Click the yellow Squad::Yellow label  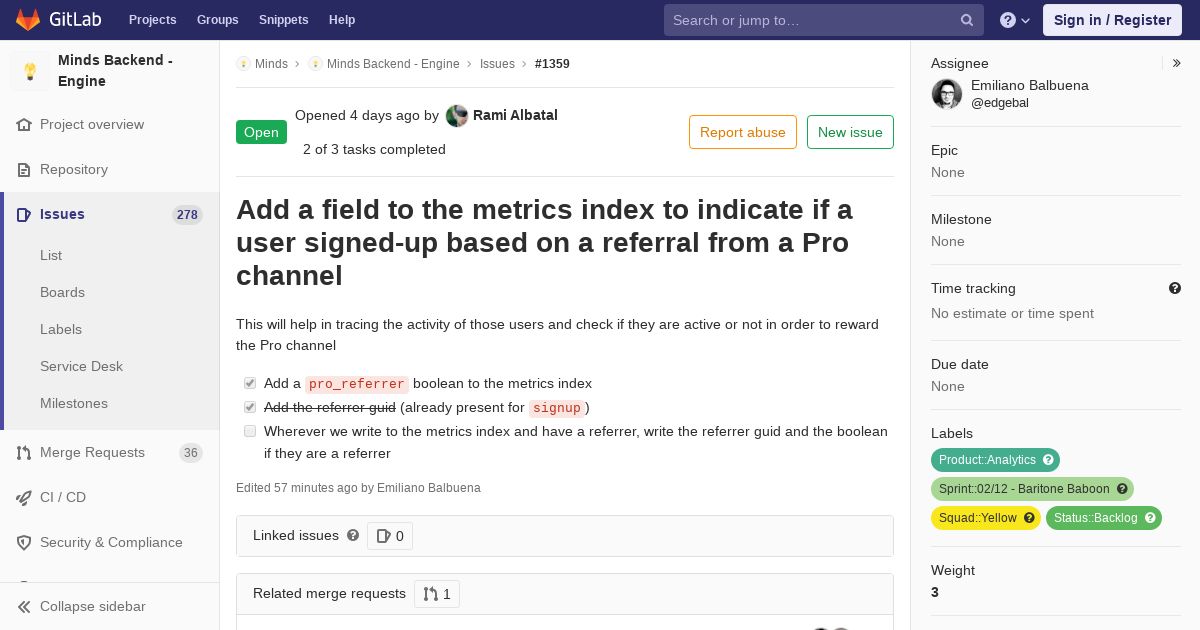(x=977, y=518)
